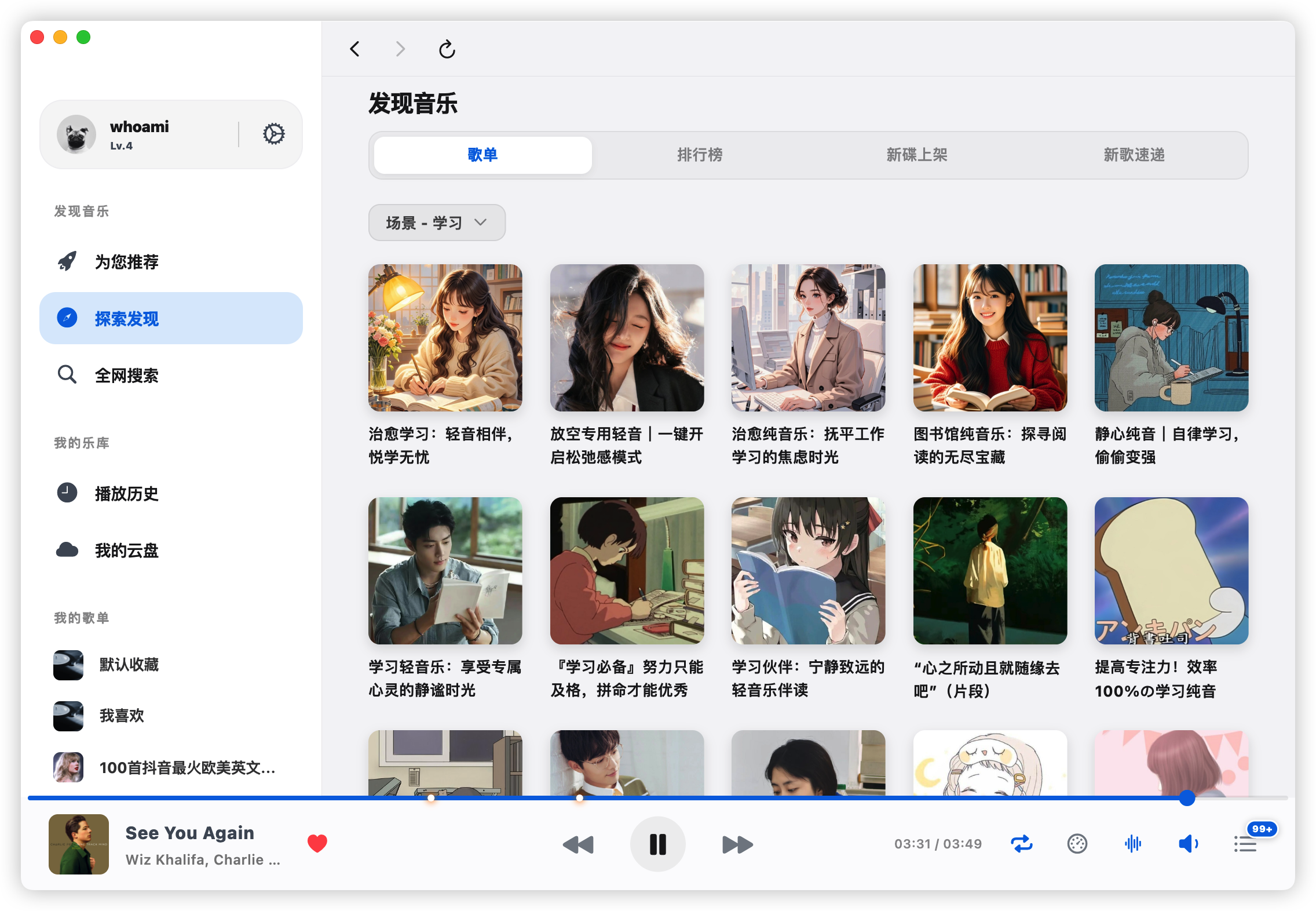Refresh the page with the reload arrow
Screen dimensions: 1316x911
point(446,49)
